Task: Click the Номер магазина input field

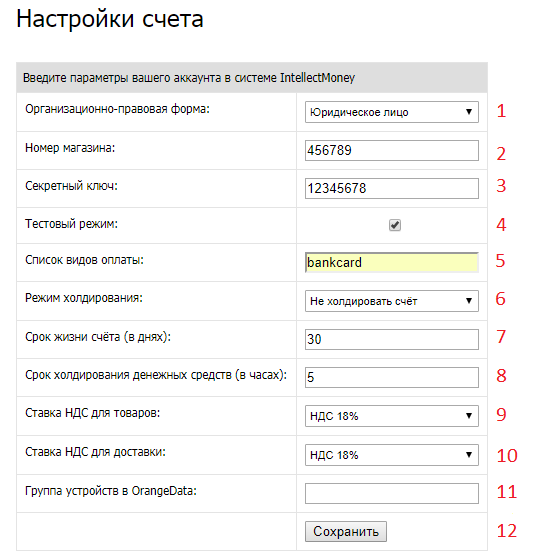Action: pos(391,150)
